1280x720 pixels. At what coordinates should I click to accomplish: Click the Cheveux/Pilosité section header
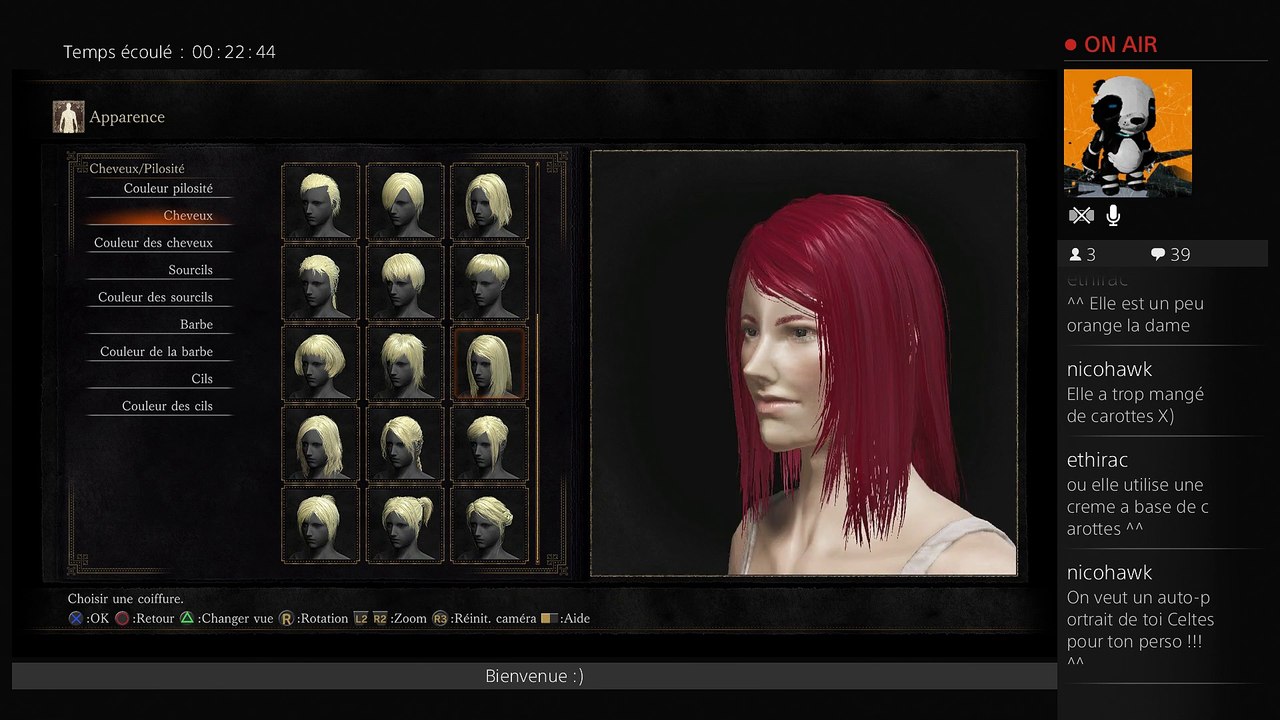point(137,168)
